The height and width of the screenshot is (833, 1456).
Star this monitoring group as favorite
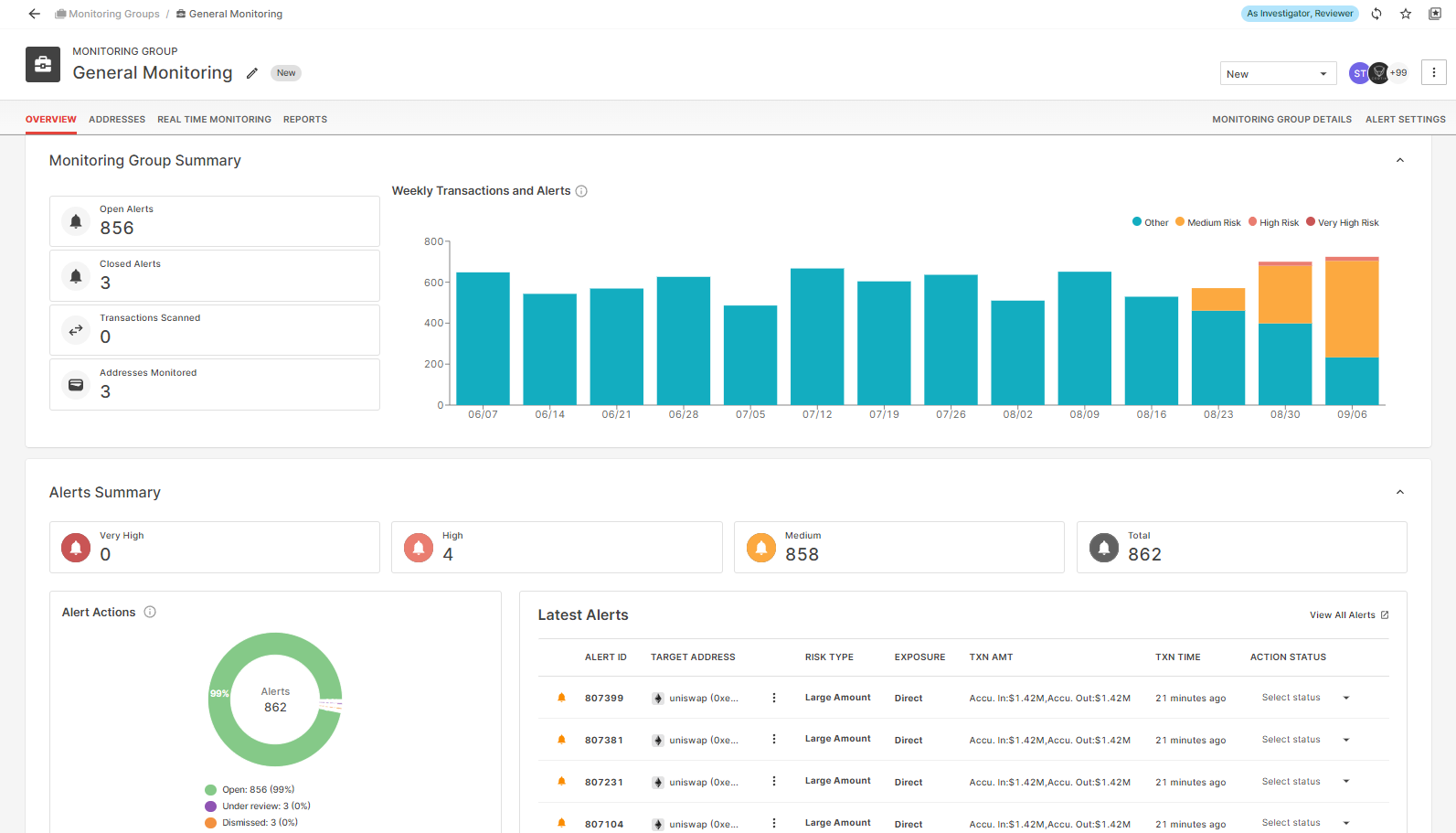1406,14
